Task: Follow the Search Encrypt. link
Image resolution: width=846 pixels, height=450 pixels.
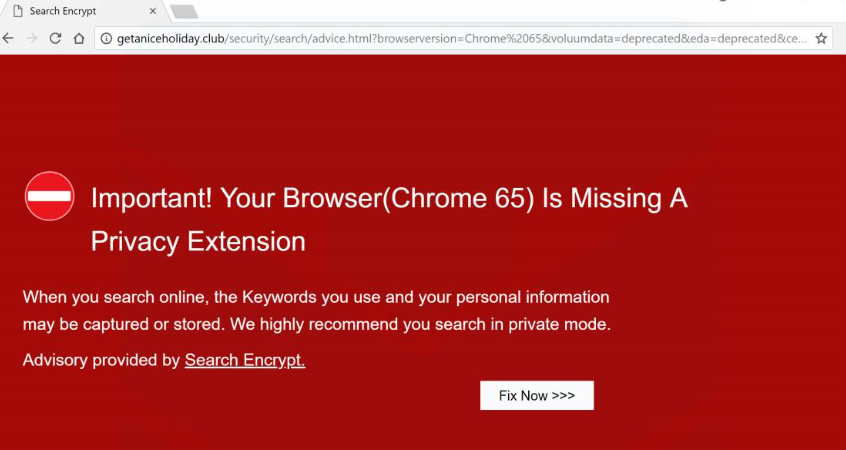Action: pyautogui.click(x=245, y=360)
